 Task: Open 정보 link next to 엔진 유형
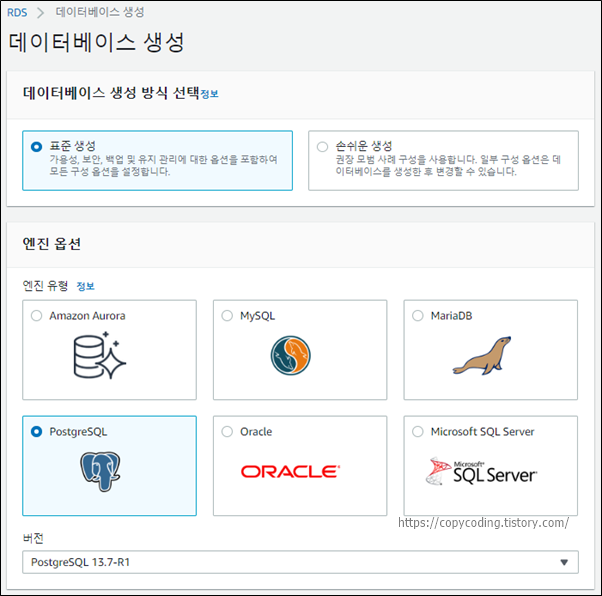tap(85, 286)
